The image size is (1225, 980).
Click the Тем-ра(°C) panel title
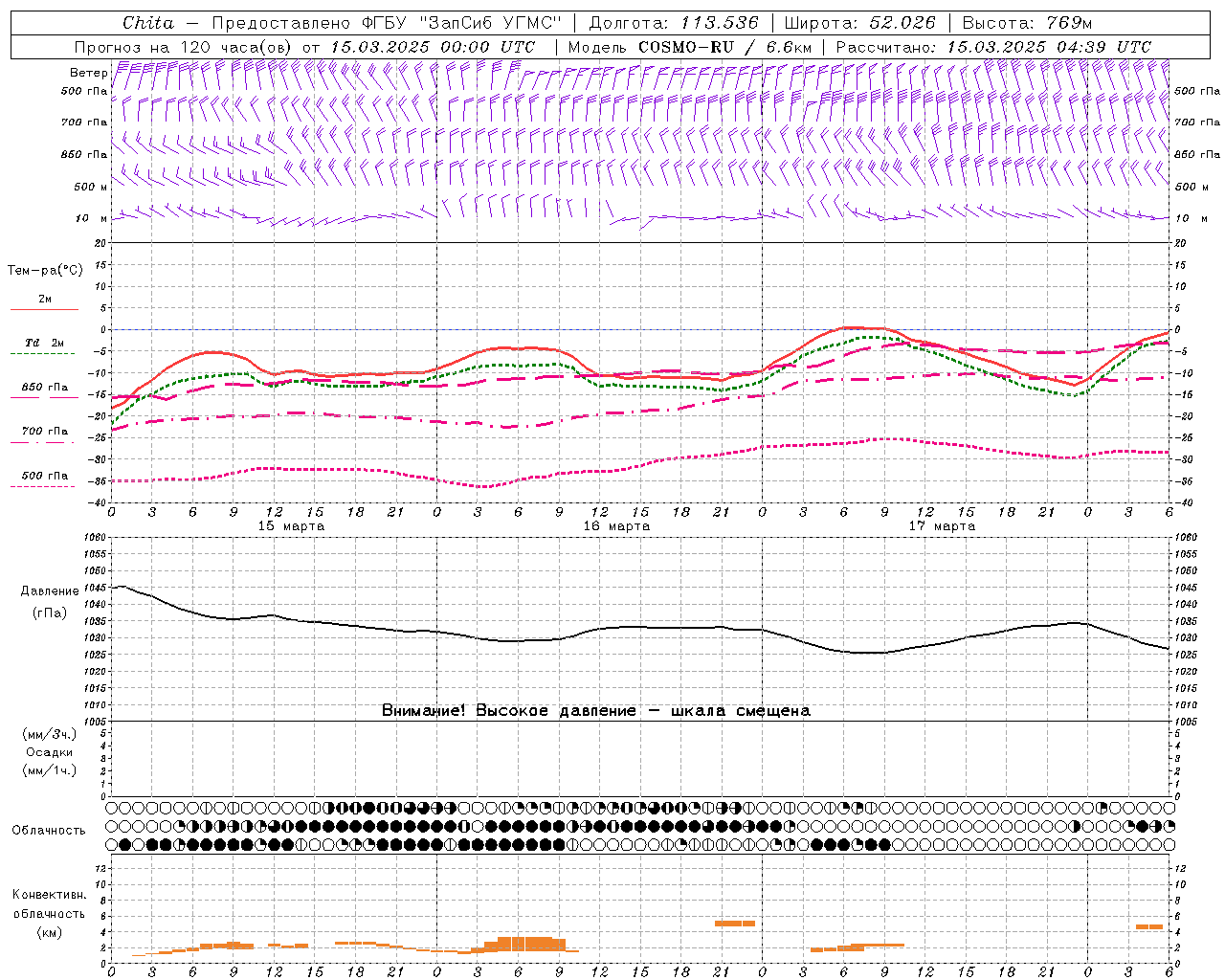click(45, 271)
